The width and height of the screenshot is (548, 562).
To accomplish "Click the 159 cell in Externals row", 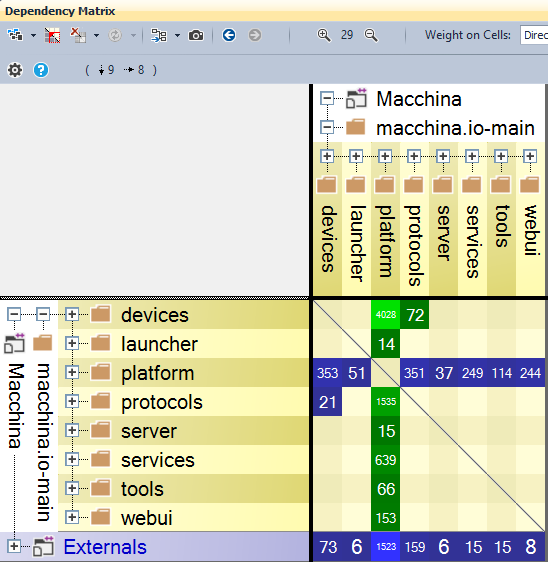I will click(x=414, y=547).
